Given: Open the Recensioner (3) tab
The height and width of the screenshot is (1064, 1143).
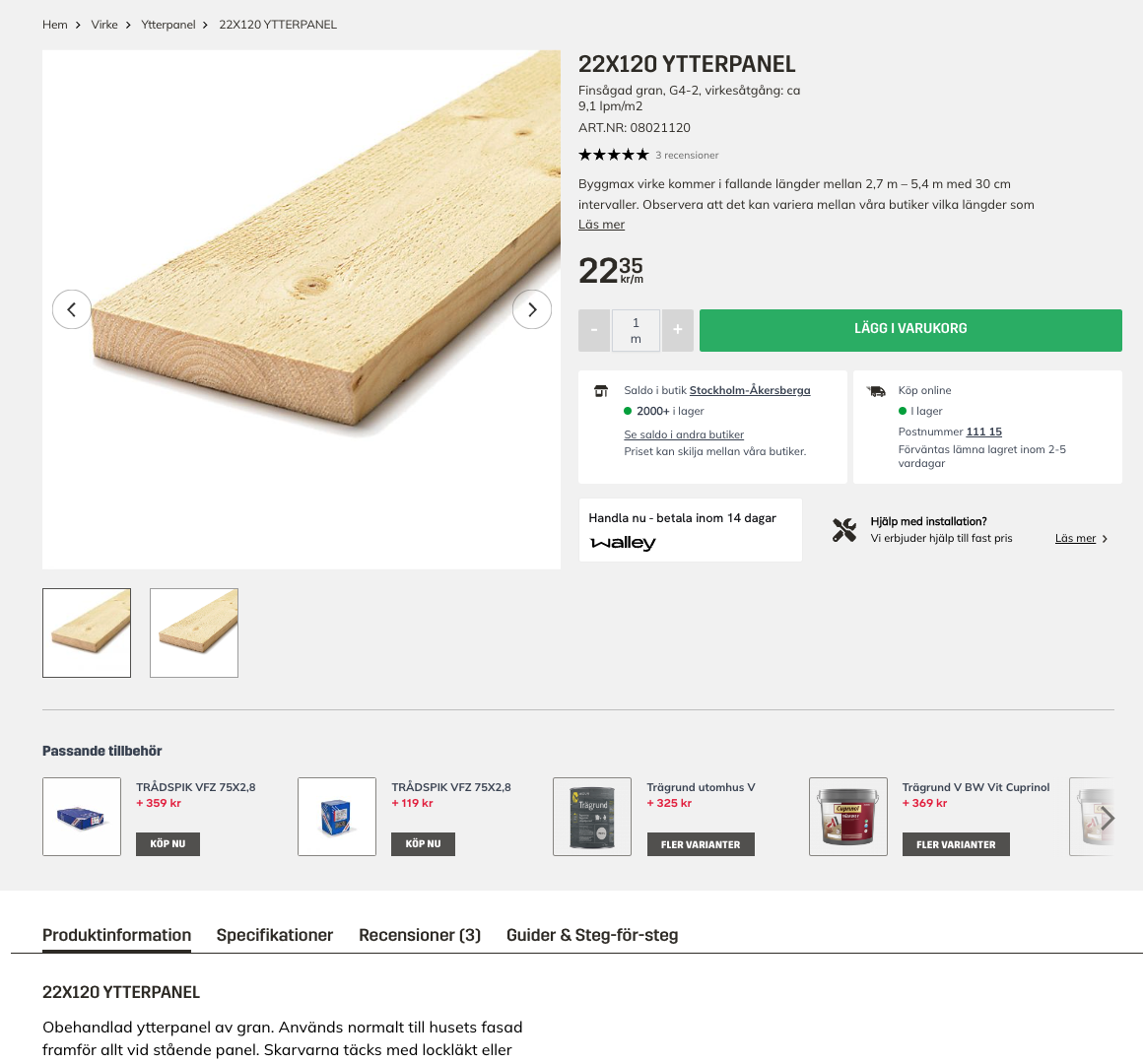Looking at the screenshot, I should (420, 935).
